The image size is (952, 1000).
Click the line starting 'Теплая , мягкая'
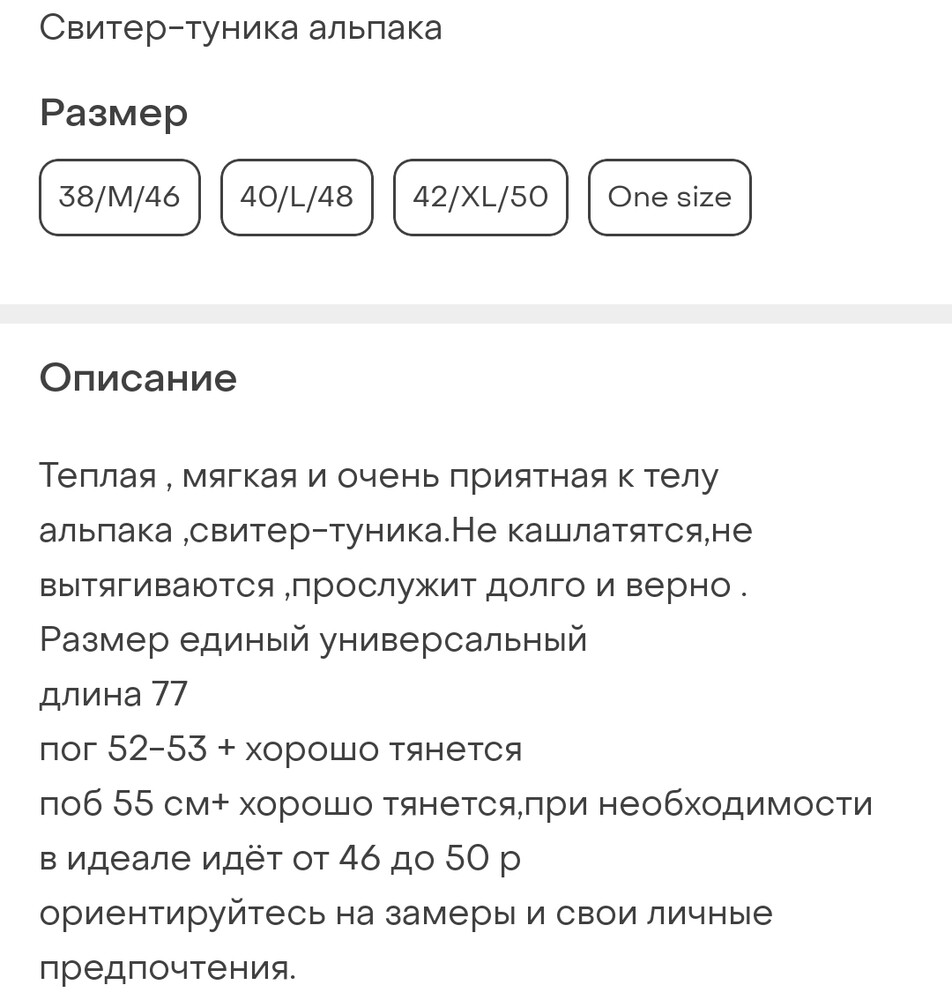[379, 476]
